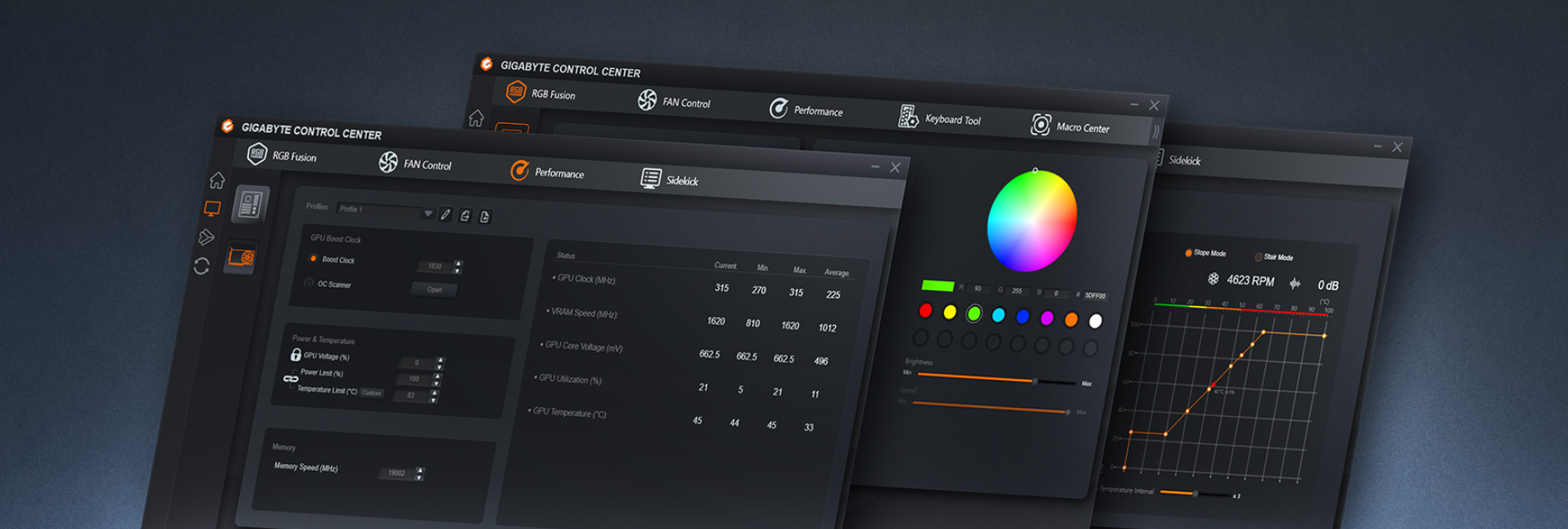Select the OC Scanner radio button
1568x529 pixels.
pyautogui.click(x=310, y=283)
